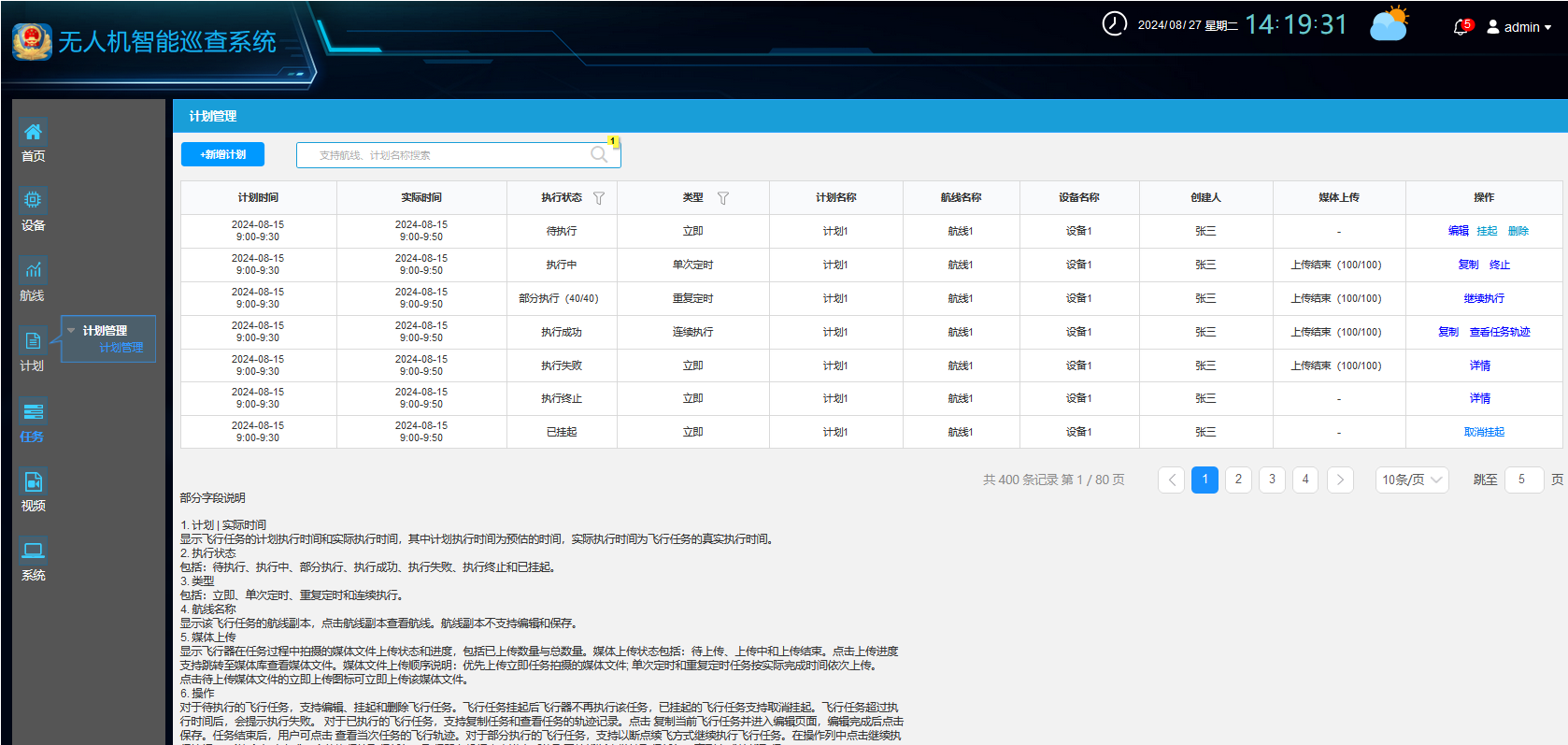Click the 计划管理 panel title
1568x745 pixels.
(x=213, y=116)
